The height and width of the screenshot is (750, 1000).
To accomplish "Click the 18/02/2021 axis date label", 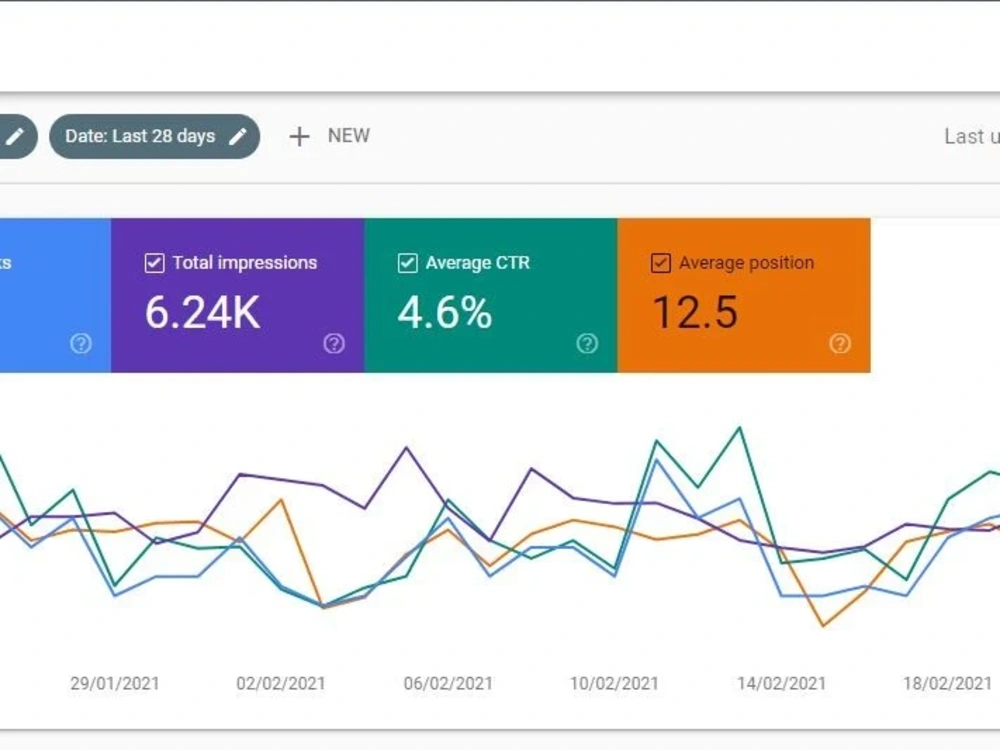I will [948, 684].
